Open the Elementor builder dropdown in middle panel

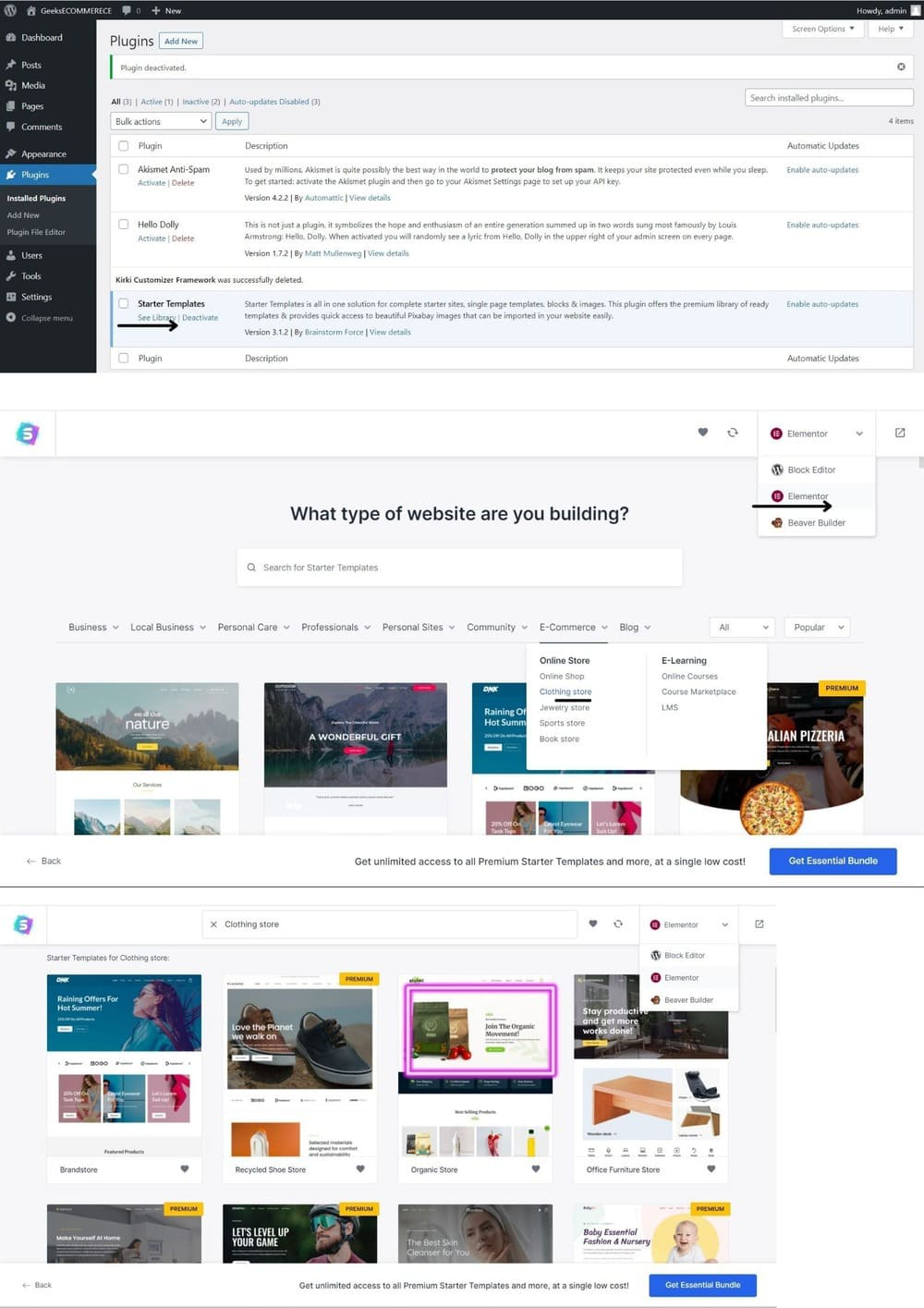click(817, 434)
